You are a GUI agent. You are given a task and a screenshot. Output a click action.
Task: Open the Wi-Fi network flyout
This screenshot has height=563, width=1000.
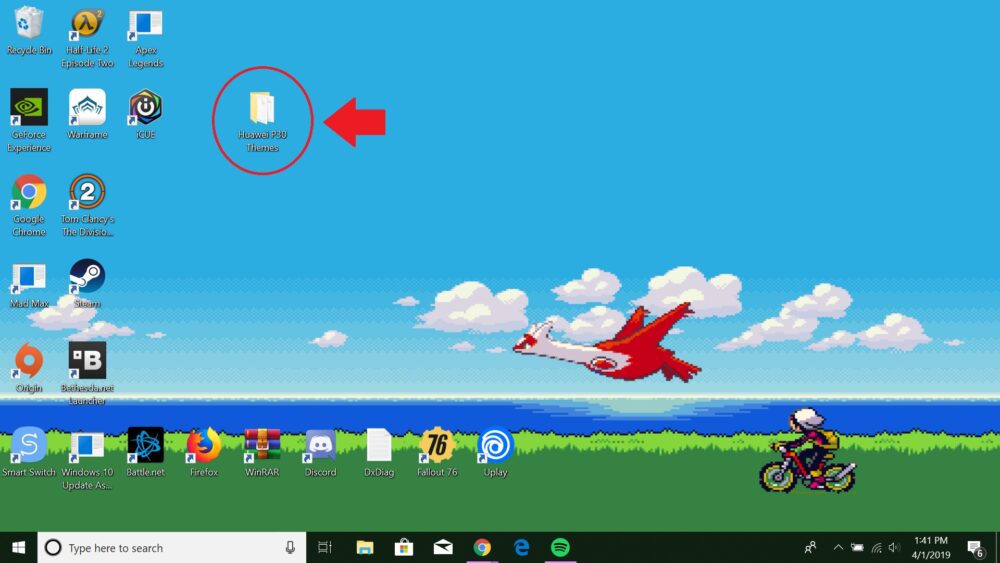tap(877, 548)
